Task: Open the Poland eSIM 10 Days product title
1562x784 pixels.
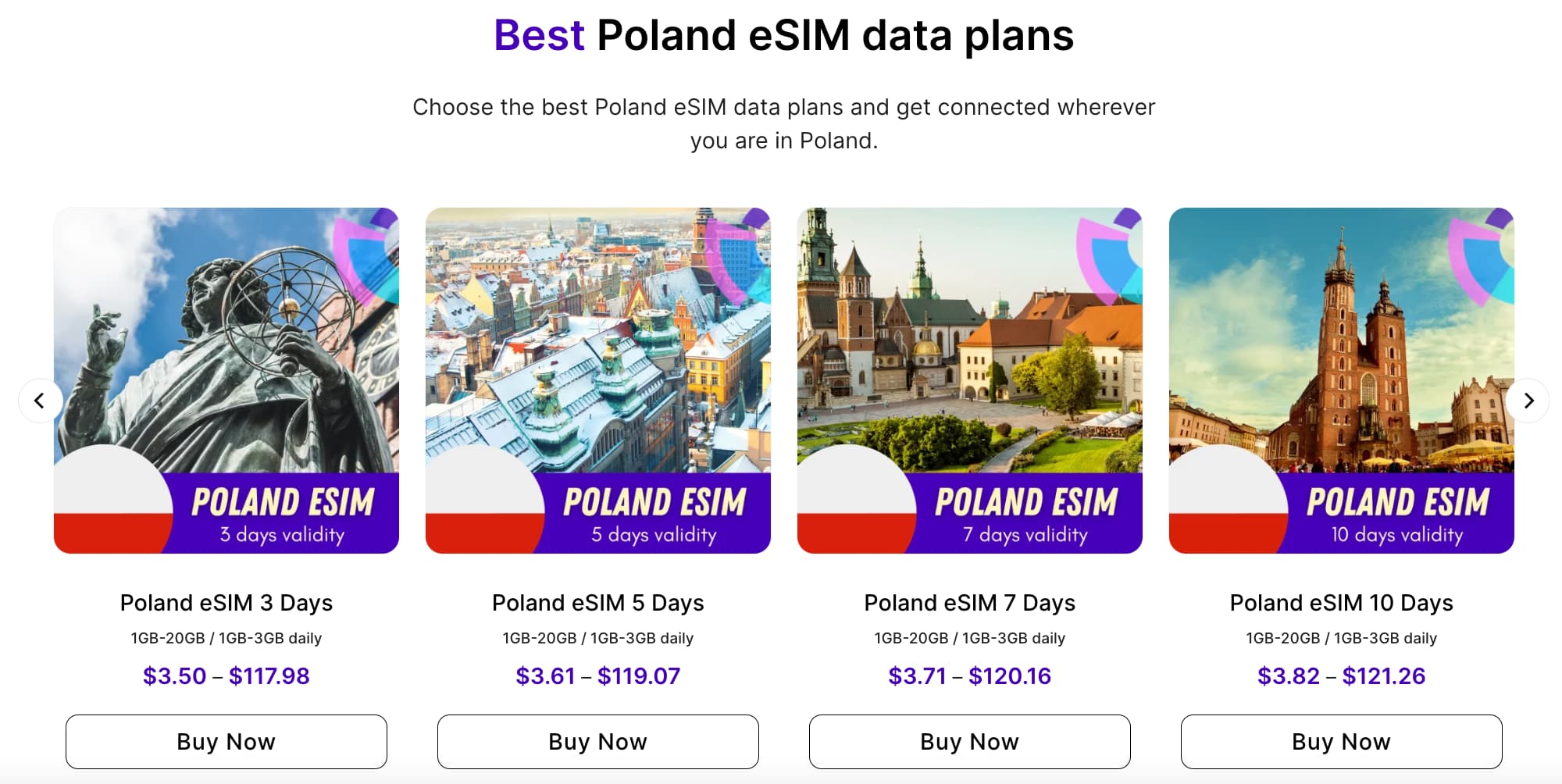Action: [x=1342, y=603]
